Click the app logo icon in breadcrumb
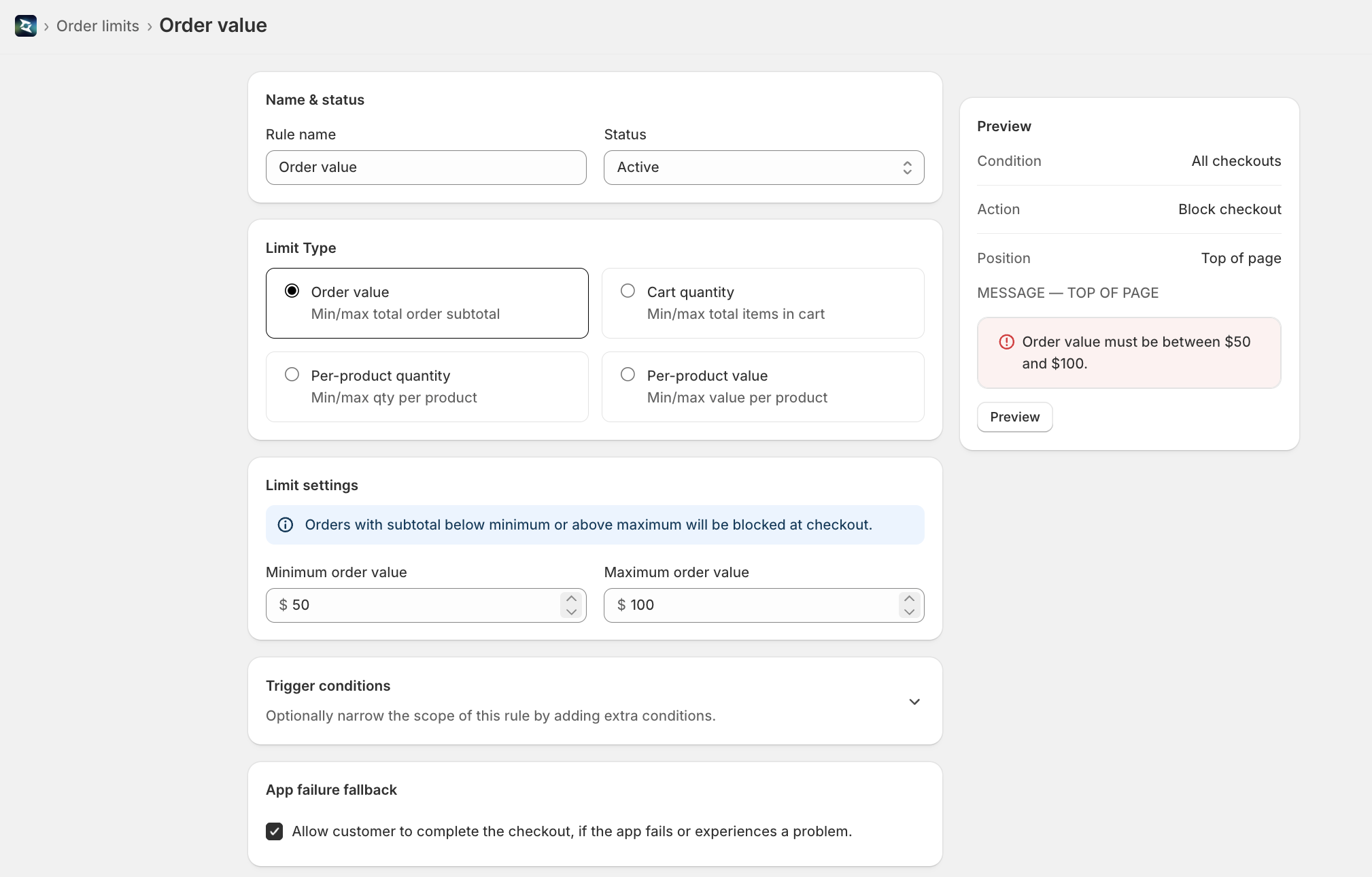Screen dimensions: 1372x877 point(26,26)
